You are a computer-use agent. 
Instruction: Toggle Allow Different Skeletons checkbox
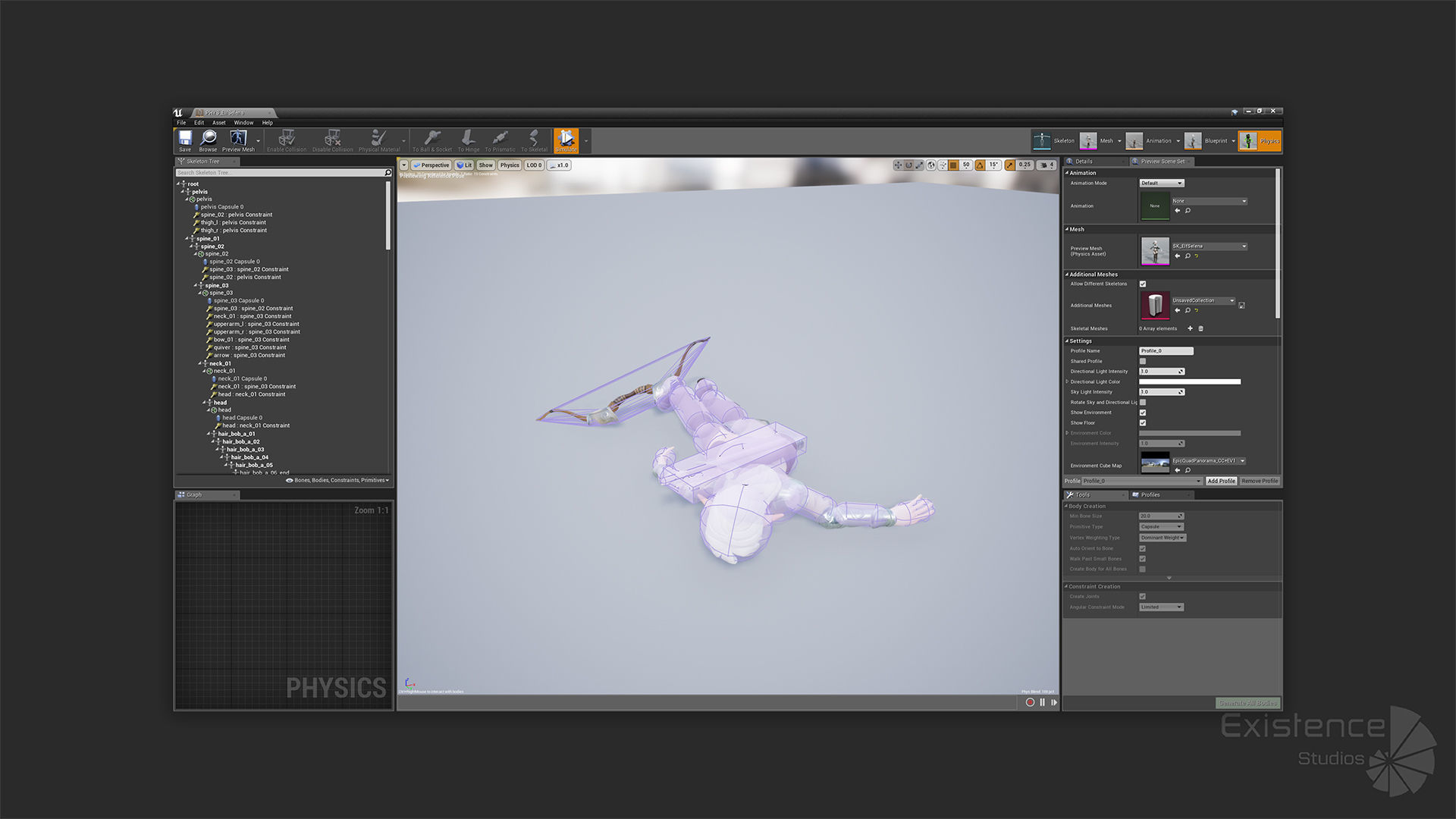click(1143, 284)
